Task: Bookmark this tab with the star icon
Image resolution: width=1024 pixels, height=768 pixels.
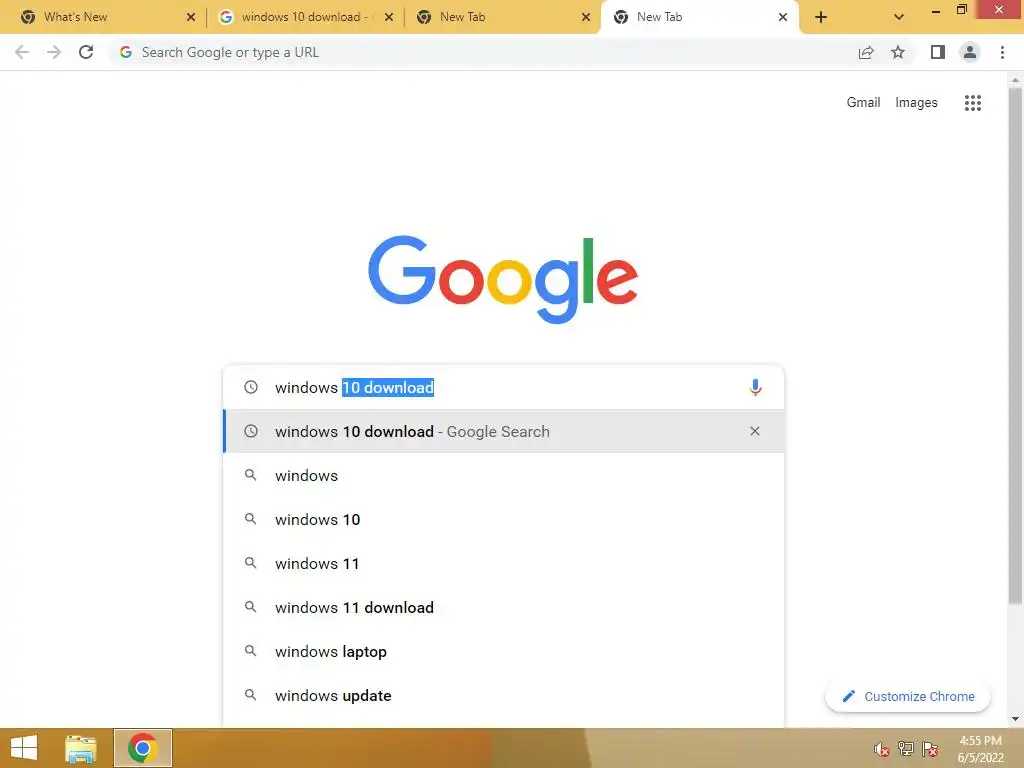Action: click(x=898, y=52)
